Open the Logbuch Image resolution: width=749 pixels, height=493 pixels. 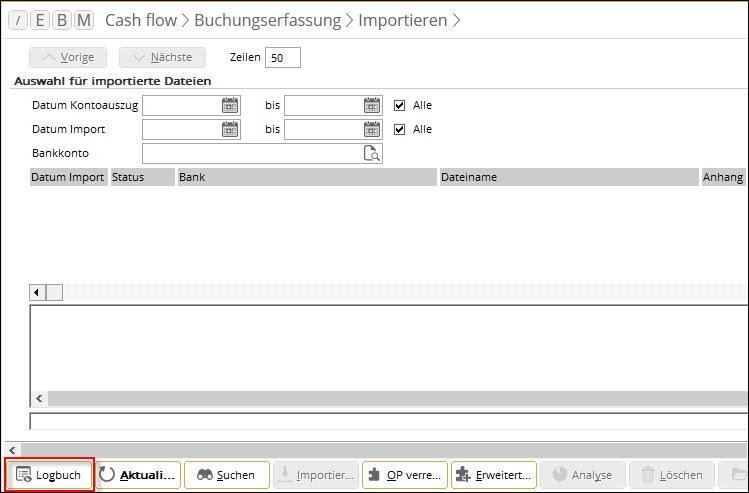point(50,475)
